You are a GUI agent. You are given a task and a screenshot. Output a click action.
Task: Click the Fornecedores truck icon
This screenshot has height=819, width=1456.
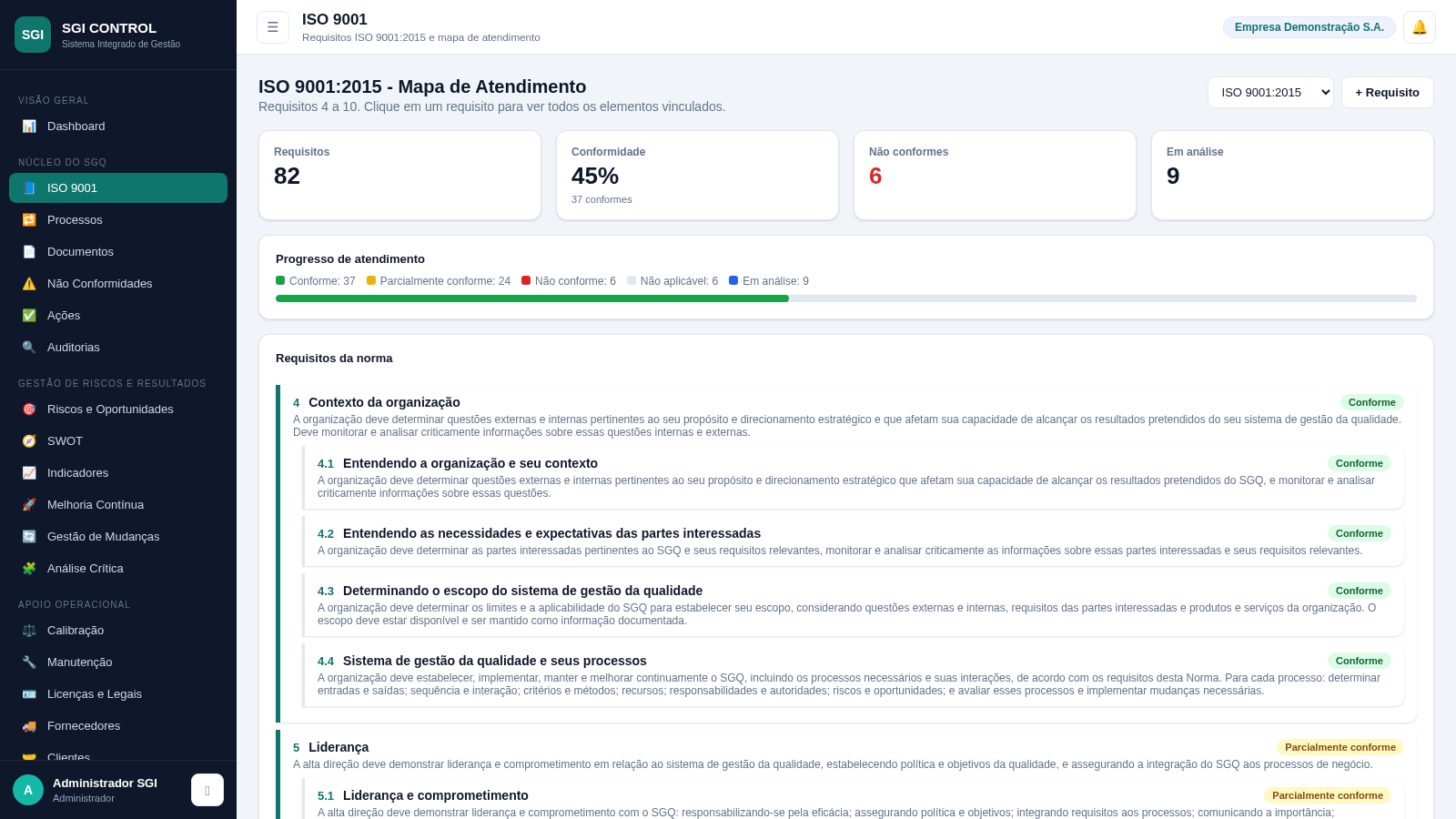(29, 726)
